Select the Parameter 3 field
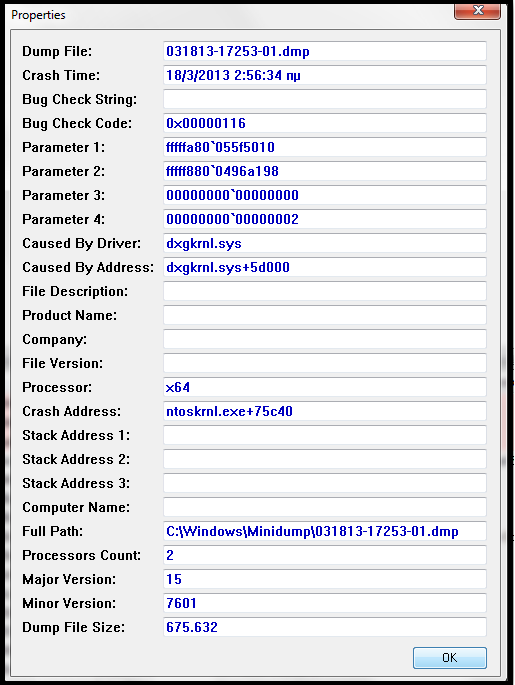Screen dimensions: 515x685 coord(325,195)
